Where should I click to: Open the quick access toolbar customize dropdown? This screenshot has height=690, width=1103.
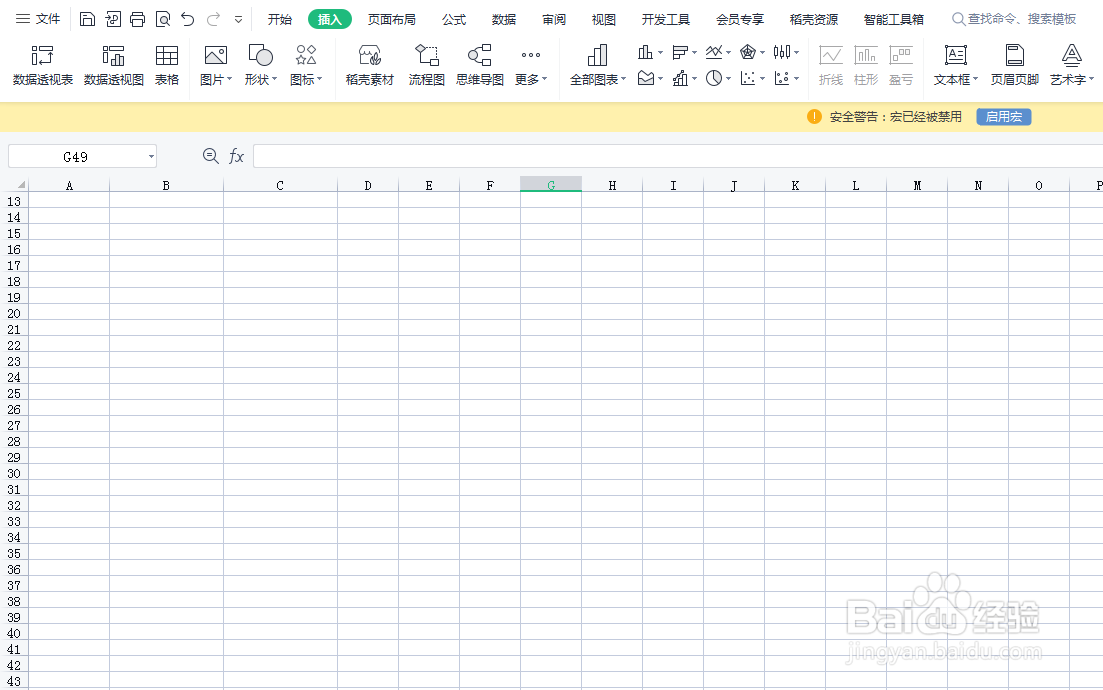pyautogui.click(x=238, y=18)
